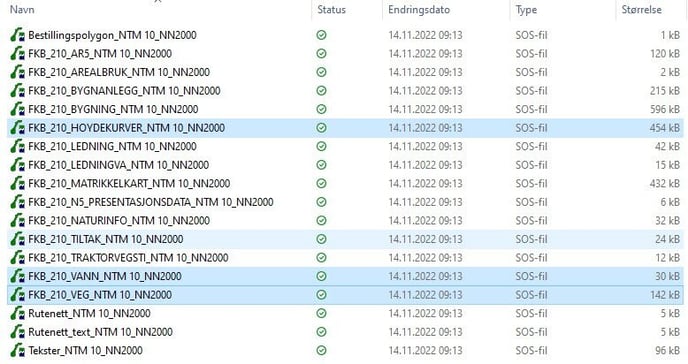
Task: Click the green status icon of FKB_210_MATRIKKELKART_NTM
Action: 322,183
